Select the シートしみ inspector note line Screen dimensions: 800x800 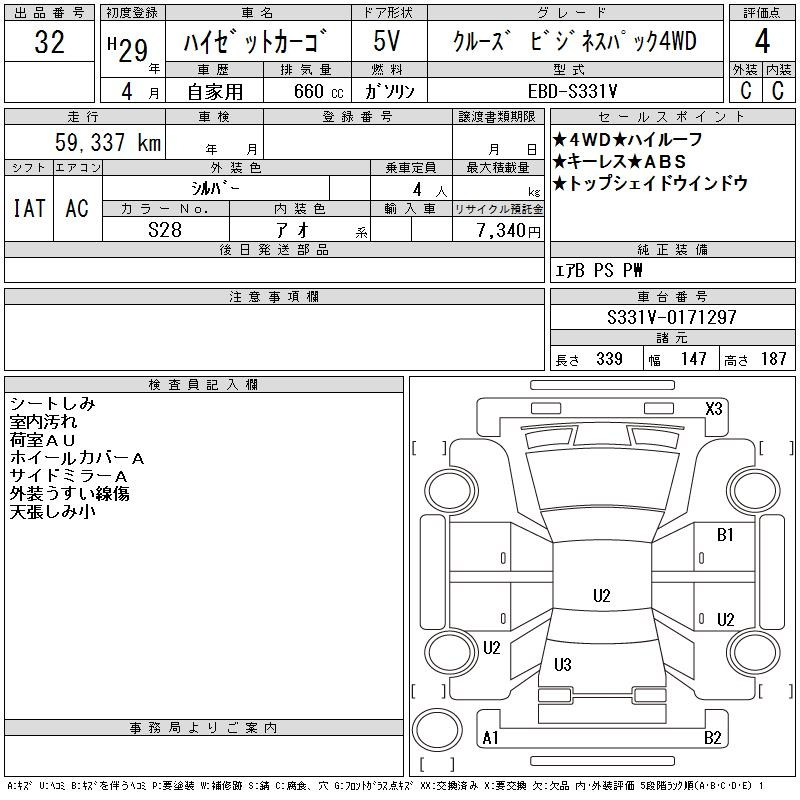[52, 403]
